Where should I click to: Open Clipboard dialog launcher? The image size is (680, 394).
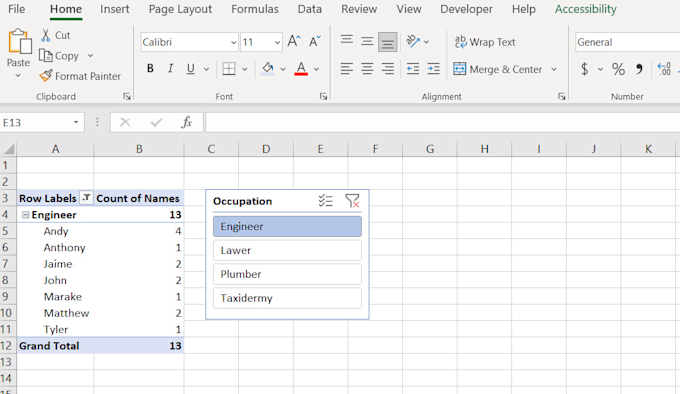127,97
